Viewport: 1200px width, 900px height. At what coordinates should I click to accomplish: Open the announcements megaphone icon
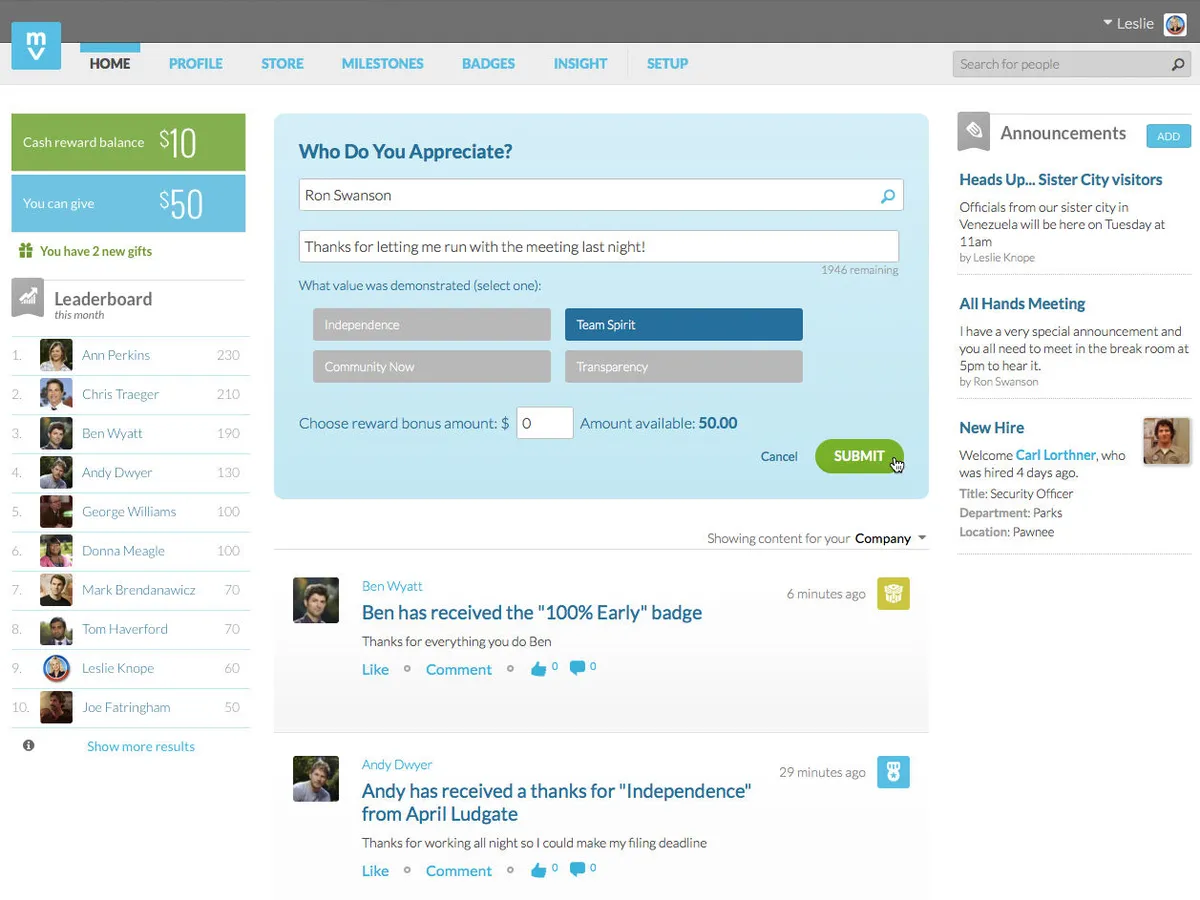[972, 130]
